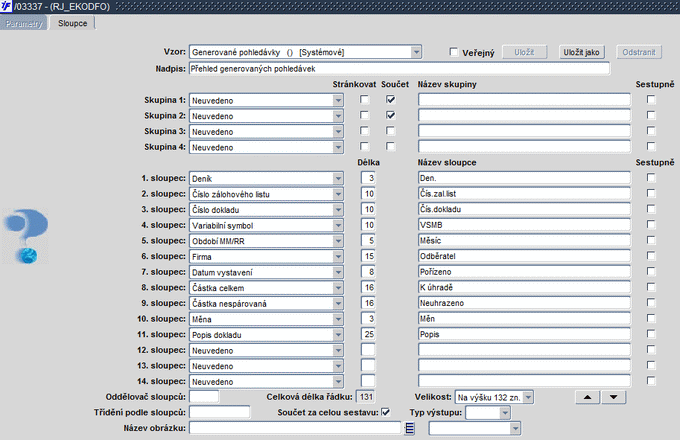680x440 pixels.
Task: Click the Název skupiny field for Skupina 1
Action: [524, 100]
